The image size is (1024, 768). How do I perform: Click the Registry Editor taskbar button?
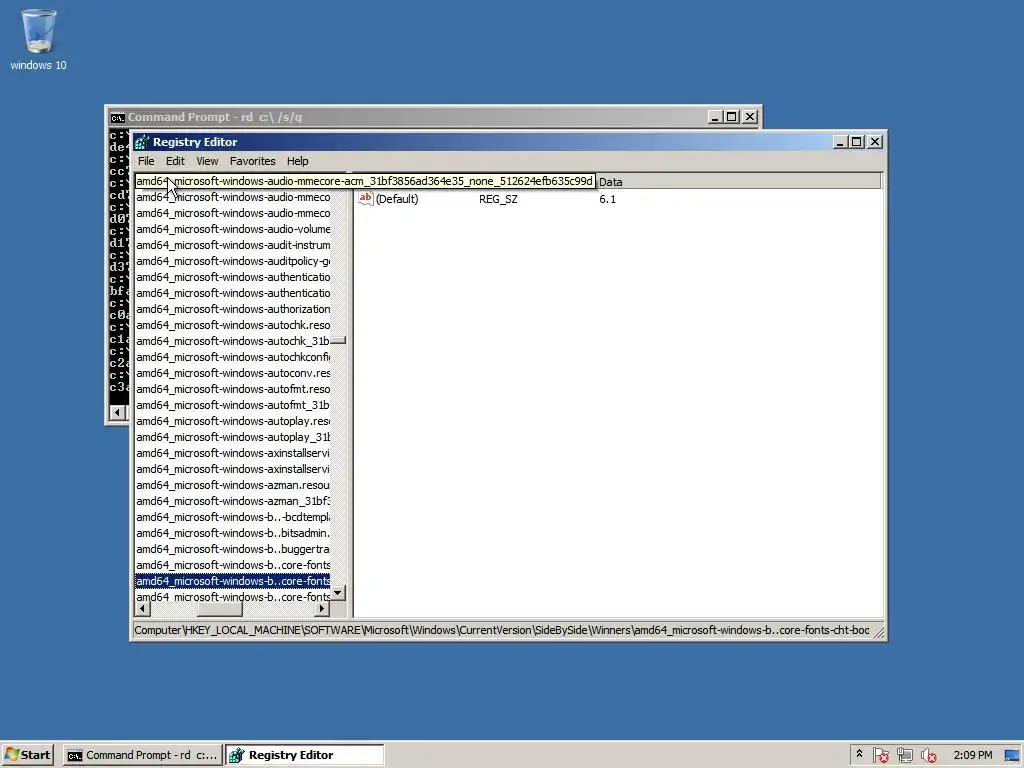(305, 755)
